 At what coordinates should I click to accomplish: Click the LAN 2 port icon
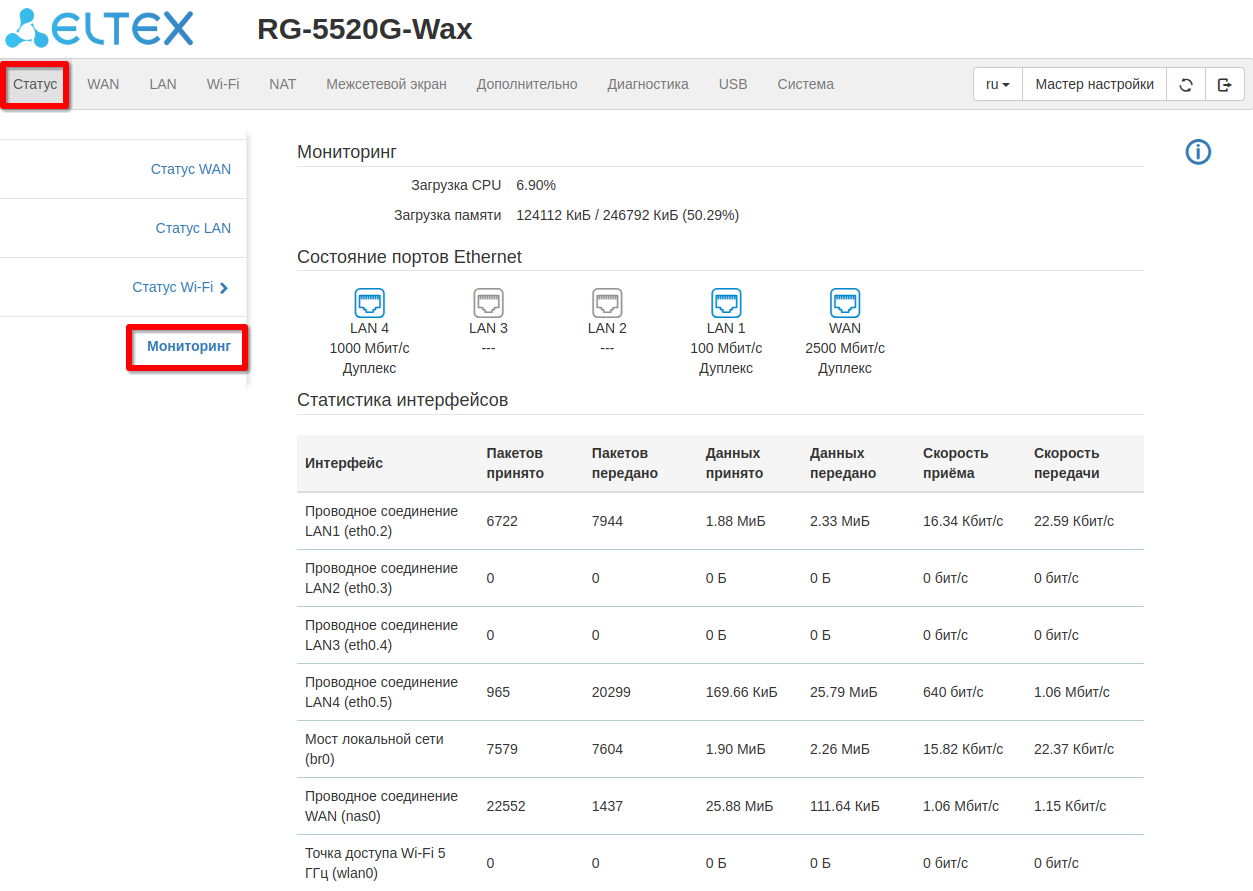pyautogui.click(x=607, y=303)
